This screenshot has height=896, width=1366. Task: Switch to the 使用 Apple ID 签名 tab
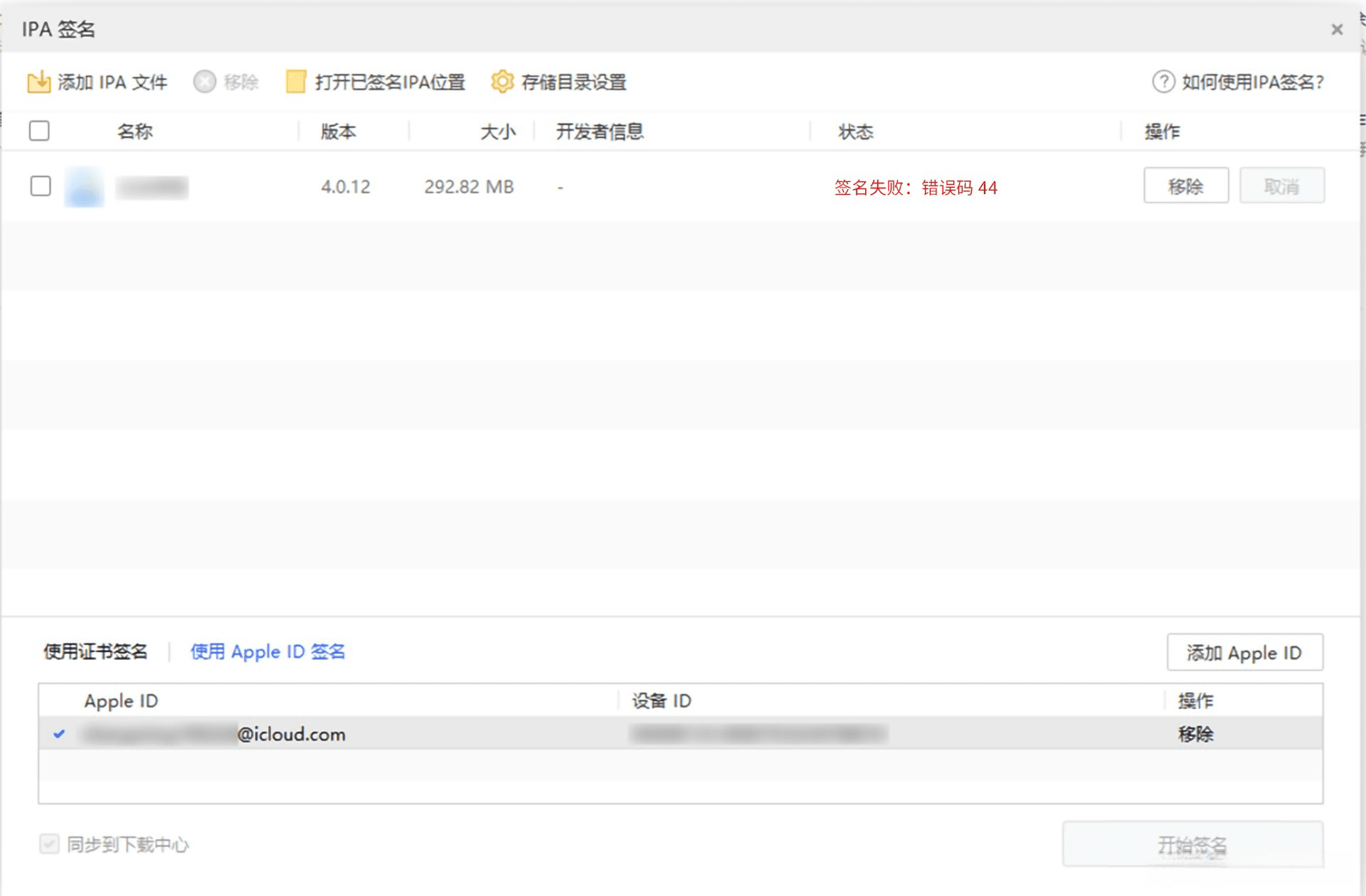pyautogui.click(x=268, y=651)
